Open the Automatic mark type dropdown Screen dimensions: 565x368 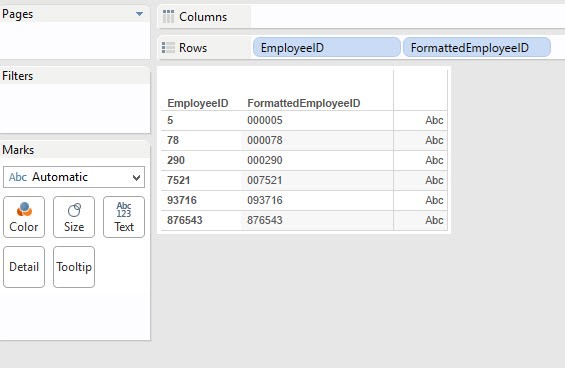pos(74,177)
